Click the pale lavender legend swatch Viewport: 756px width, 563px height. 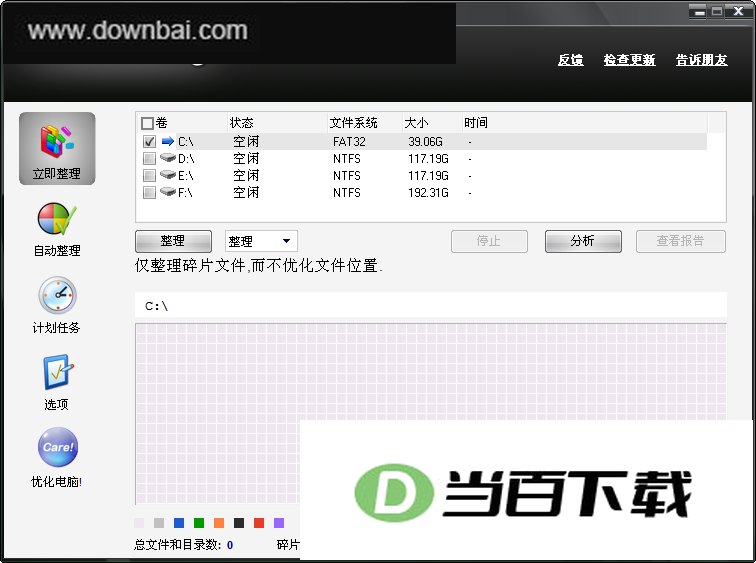pyautogui.click(x=139, y=523)
